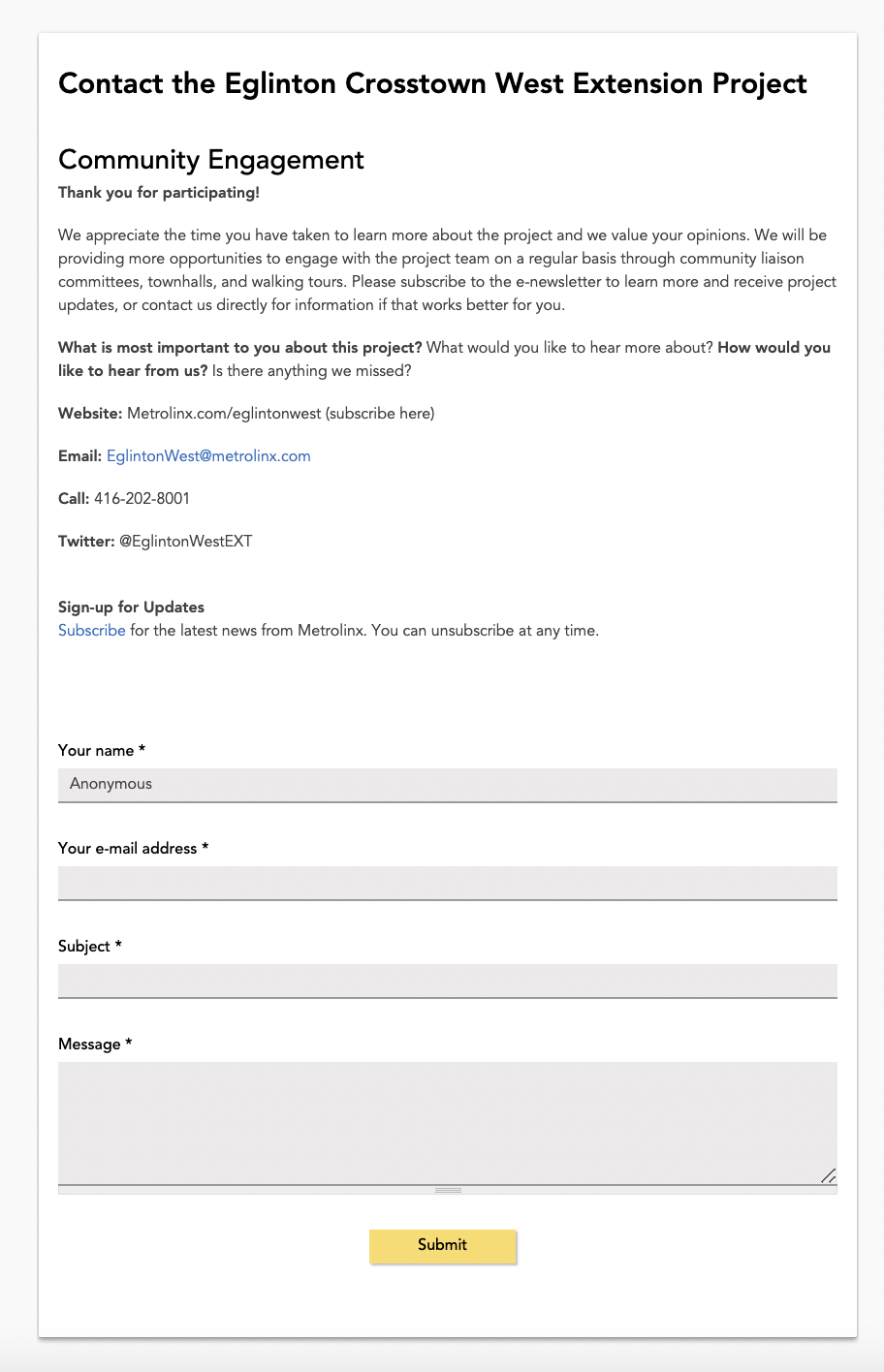The height and width of the screenshot is (1372, 884).
Task: Click the EglintonWest@metrolinx.com email link
Action: click(x=208, y=456)
